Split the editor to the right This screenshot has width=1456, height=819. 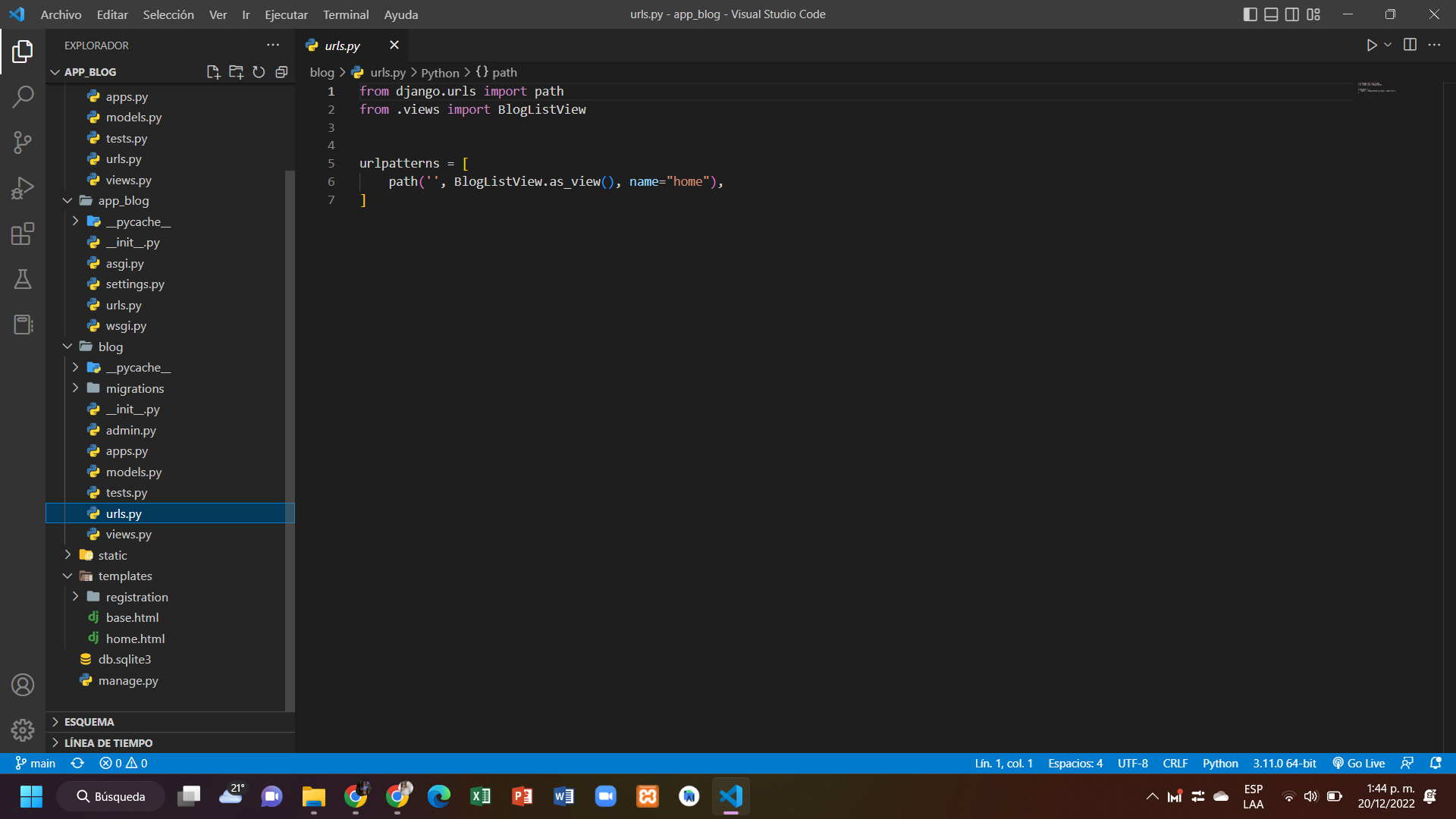pos(1410,45)
